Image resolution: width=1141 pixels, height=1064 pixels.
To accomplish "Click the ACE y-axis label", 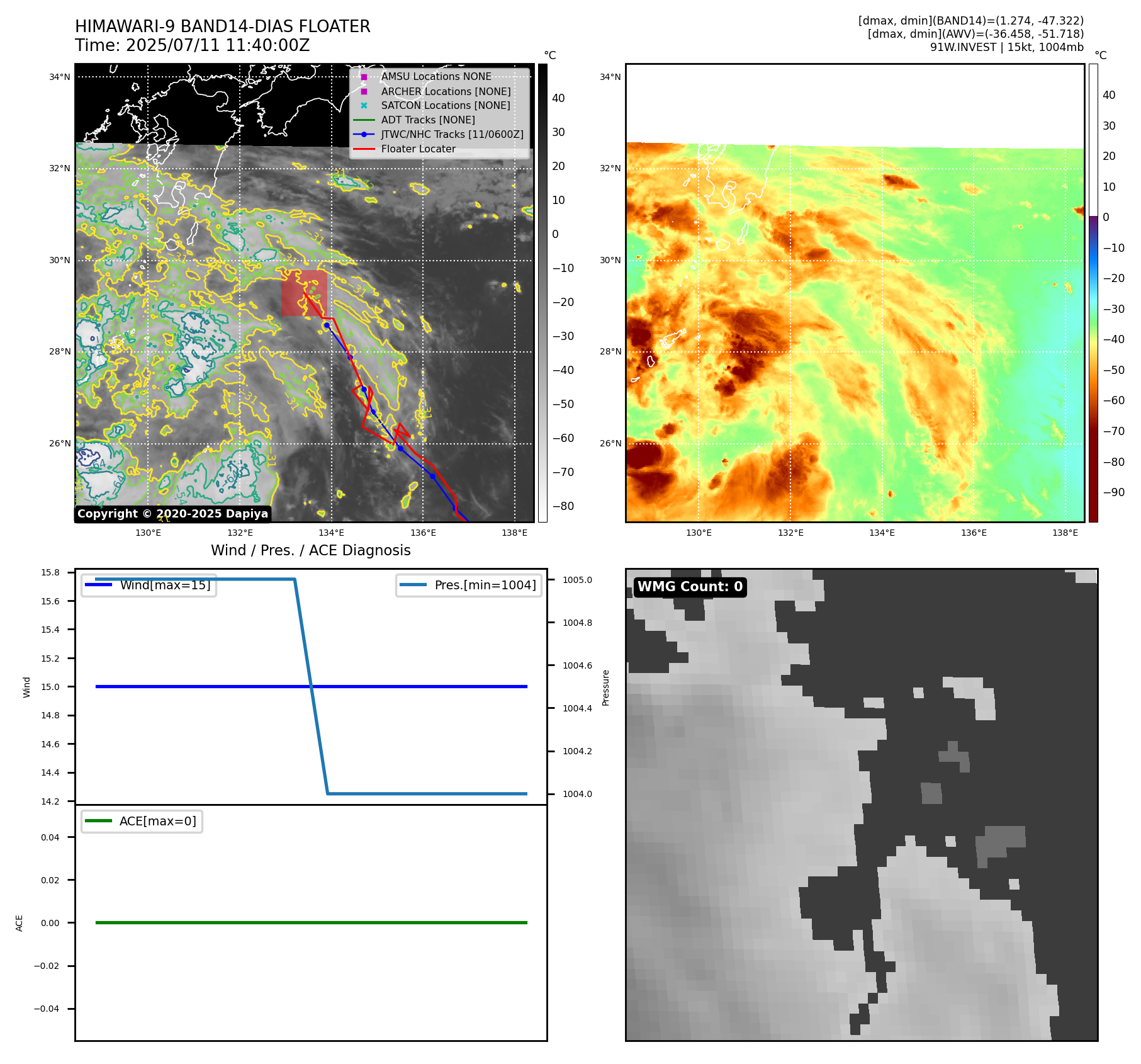I will point(20,923).
